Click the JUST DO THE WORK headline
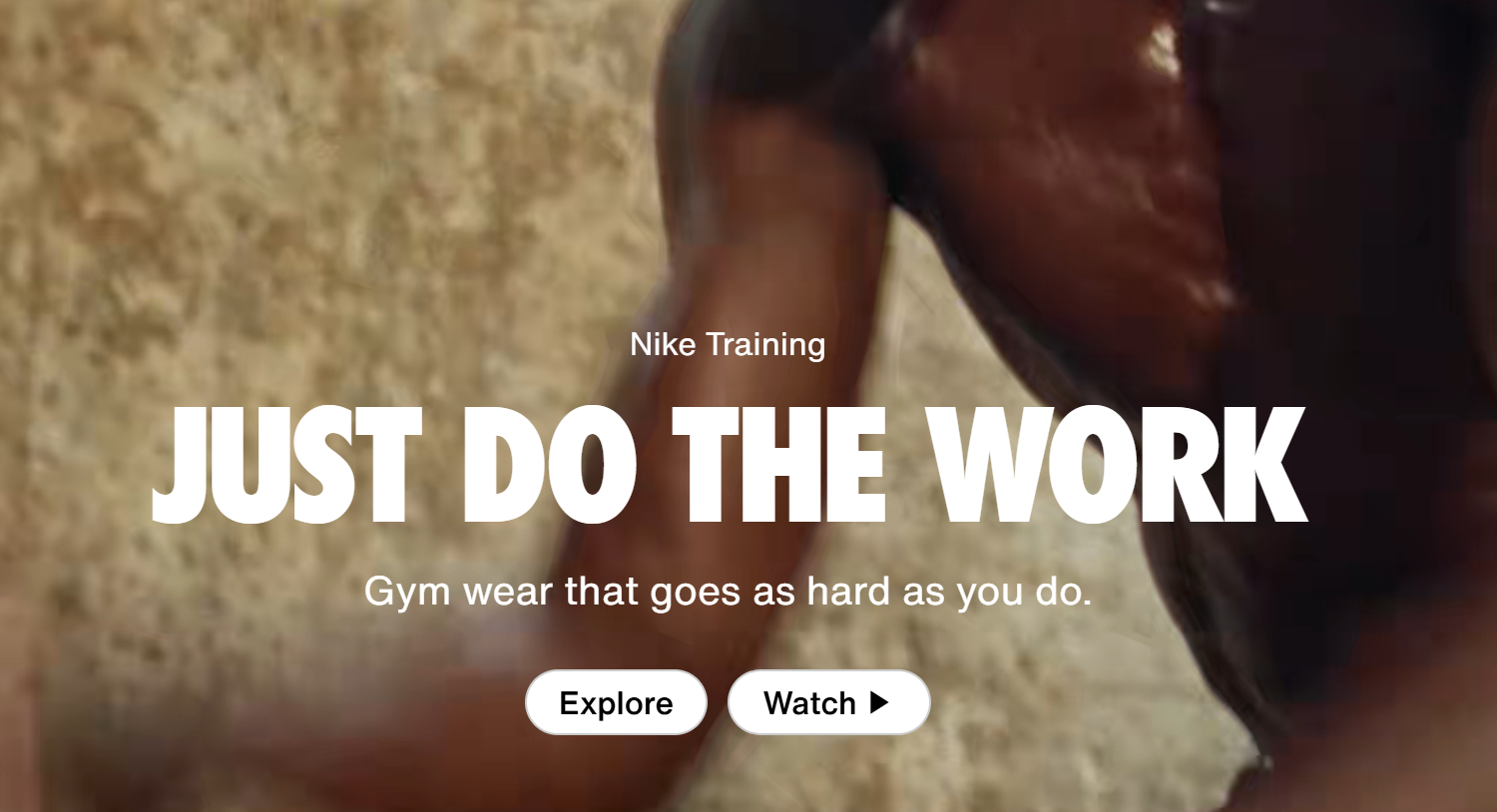This screenshot has width=1497, height=812. tap(730, 465)
